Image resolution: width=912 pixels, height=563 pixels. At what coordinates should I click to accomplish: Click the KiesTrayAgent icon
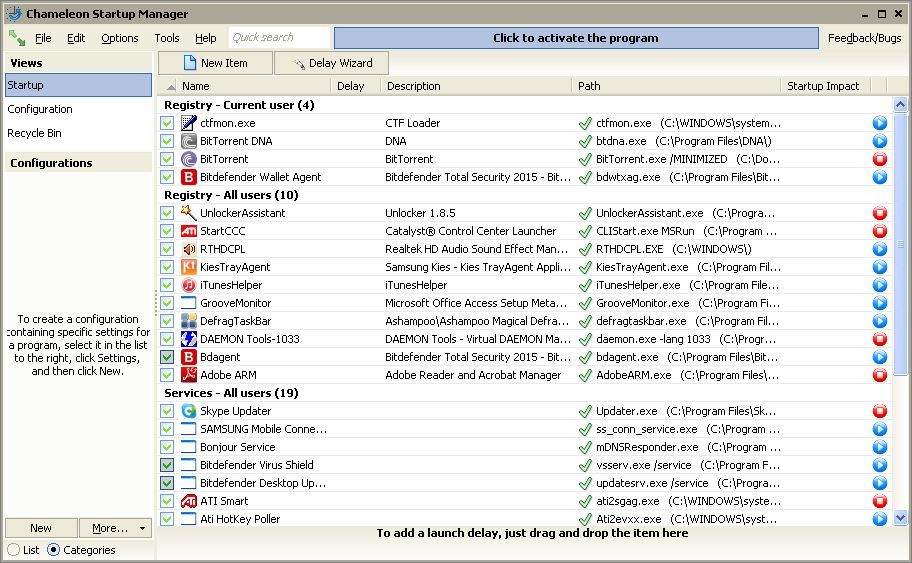pos(188,267)
